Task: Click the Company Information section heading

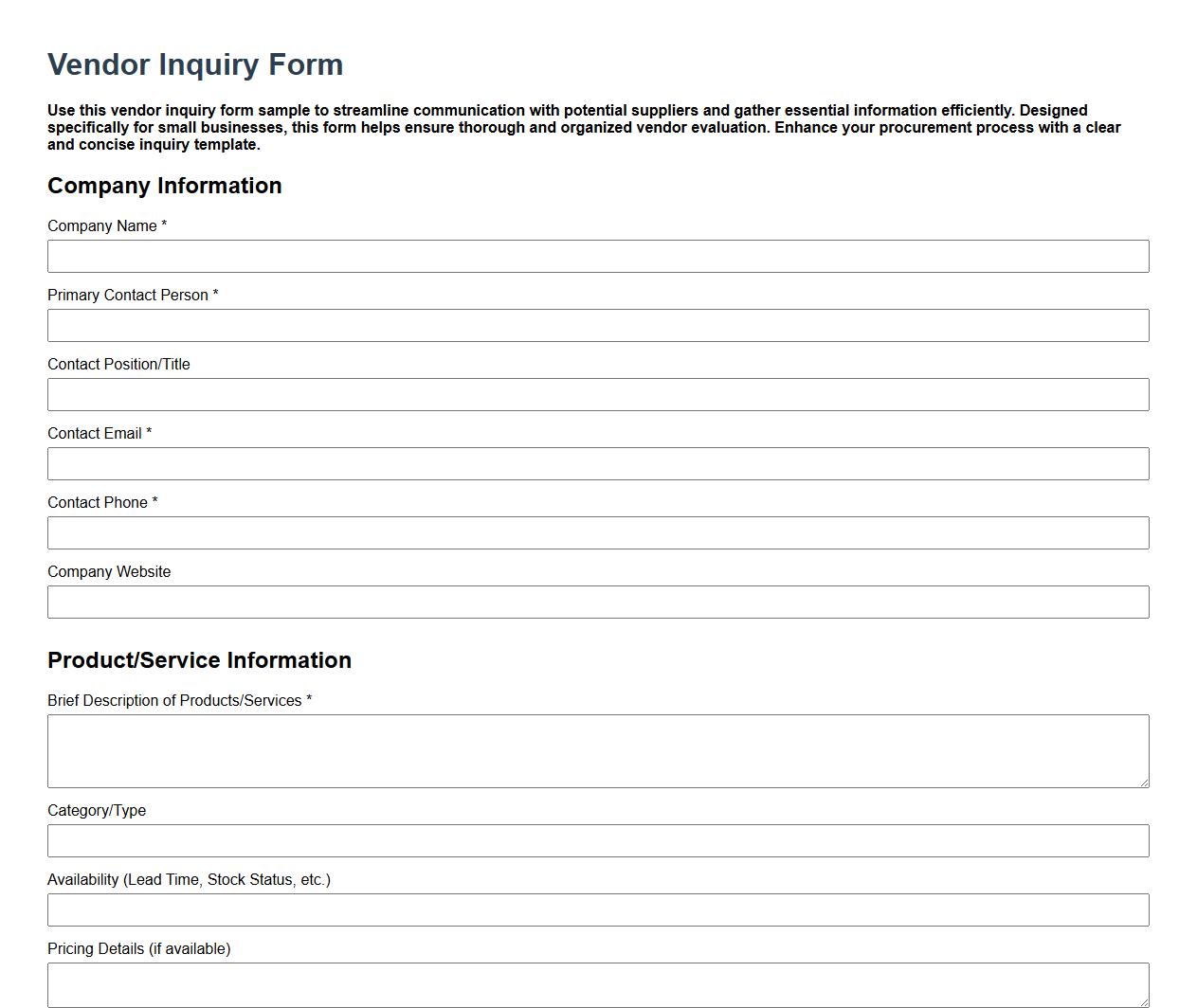Action: coord(164,186)
